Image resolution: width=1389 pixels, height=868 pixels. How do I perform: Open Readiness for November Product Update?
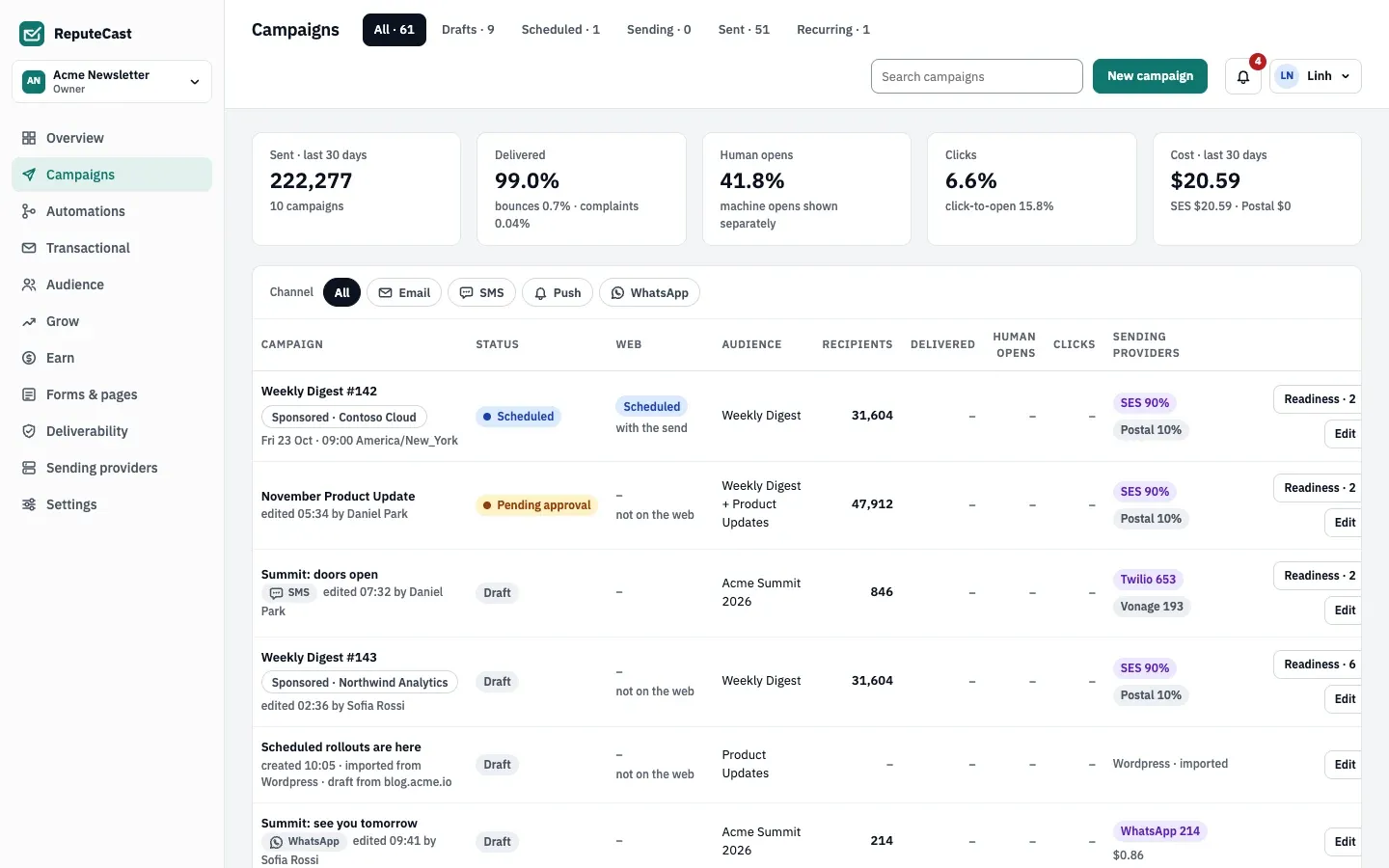coord(1319,488)
